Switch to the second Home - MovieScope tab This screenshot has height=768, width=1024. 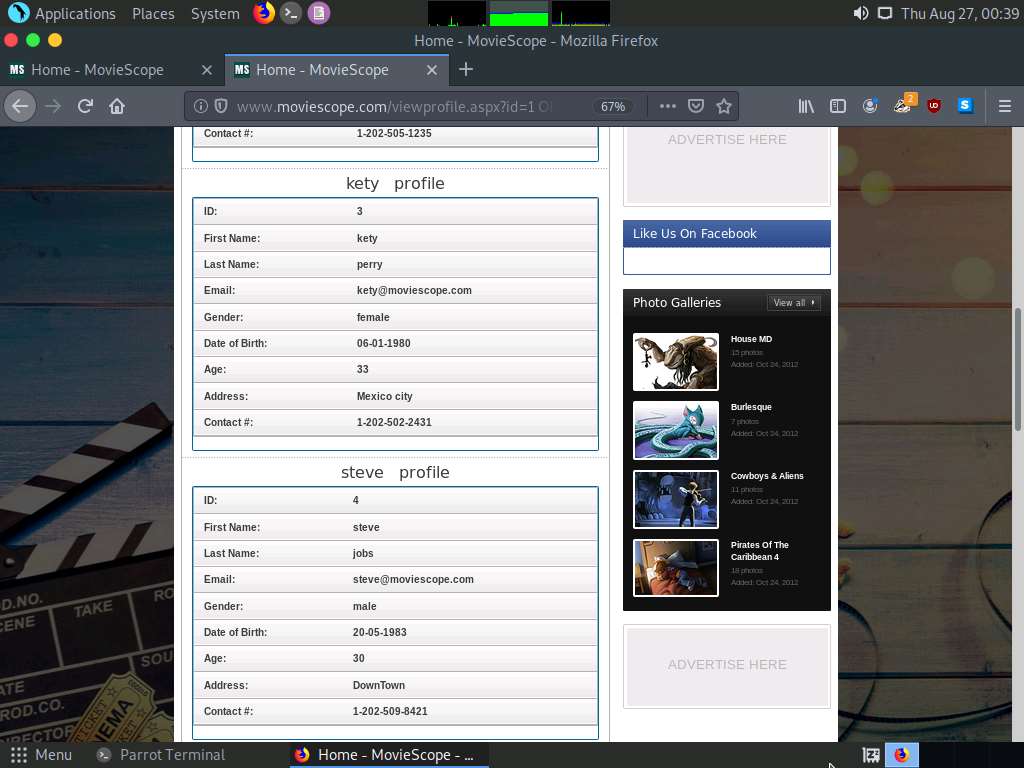tap(324, 70)
